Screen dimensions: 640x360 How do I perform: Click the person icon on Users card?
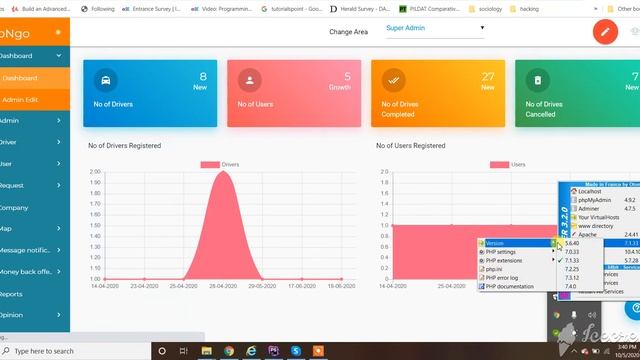[x=249, y=80]
